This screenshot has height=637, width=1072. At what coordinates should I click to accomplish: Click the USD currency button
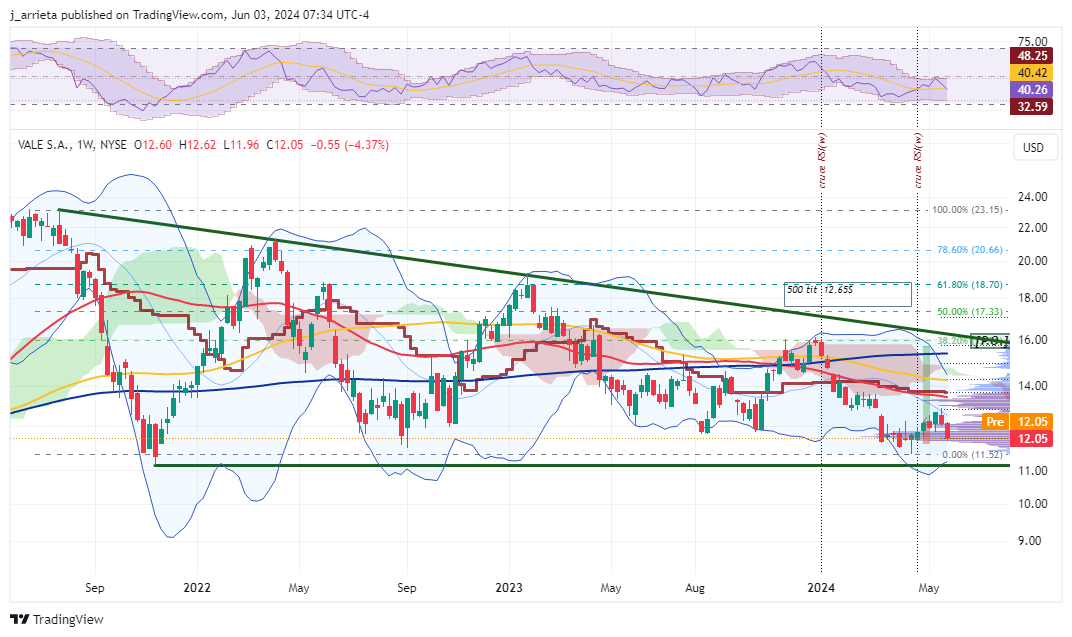[1033, 148]
